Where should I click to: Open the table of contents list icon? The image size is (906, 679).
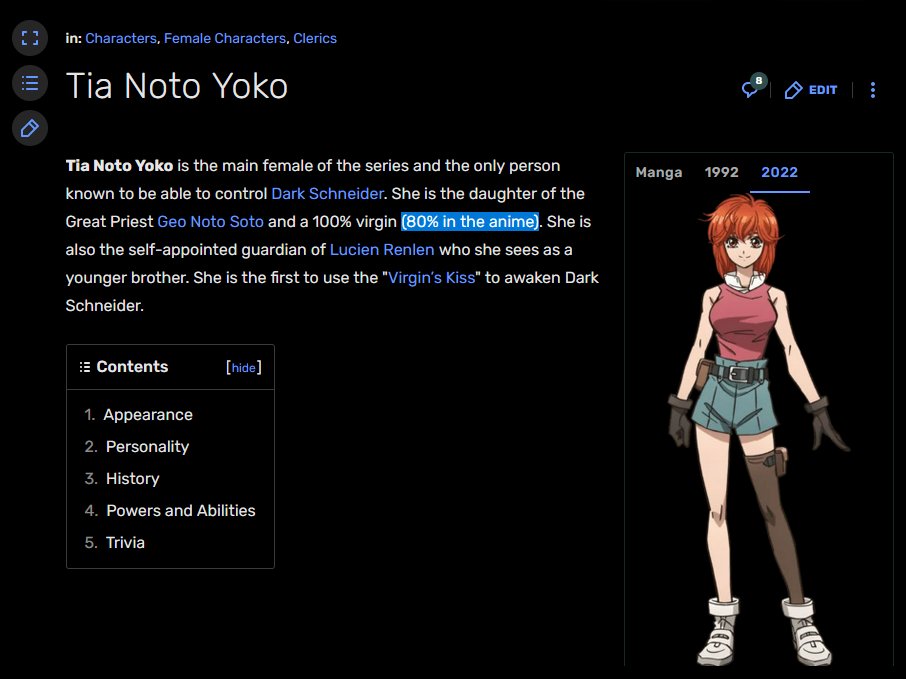[30, 83]
